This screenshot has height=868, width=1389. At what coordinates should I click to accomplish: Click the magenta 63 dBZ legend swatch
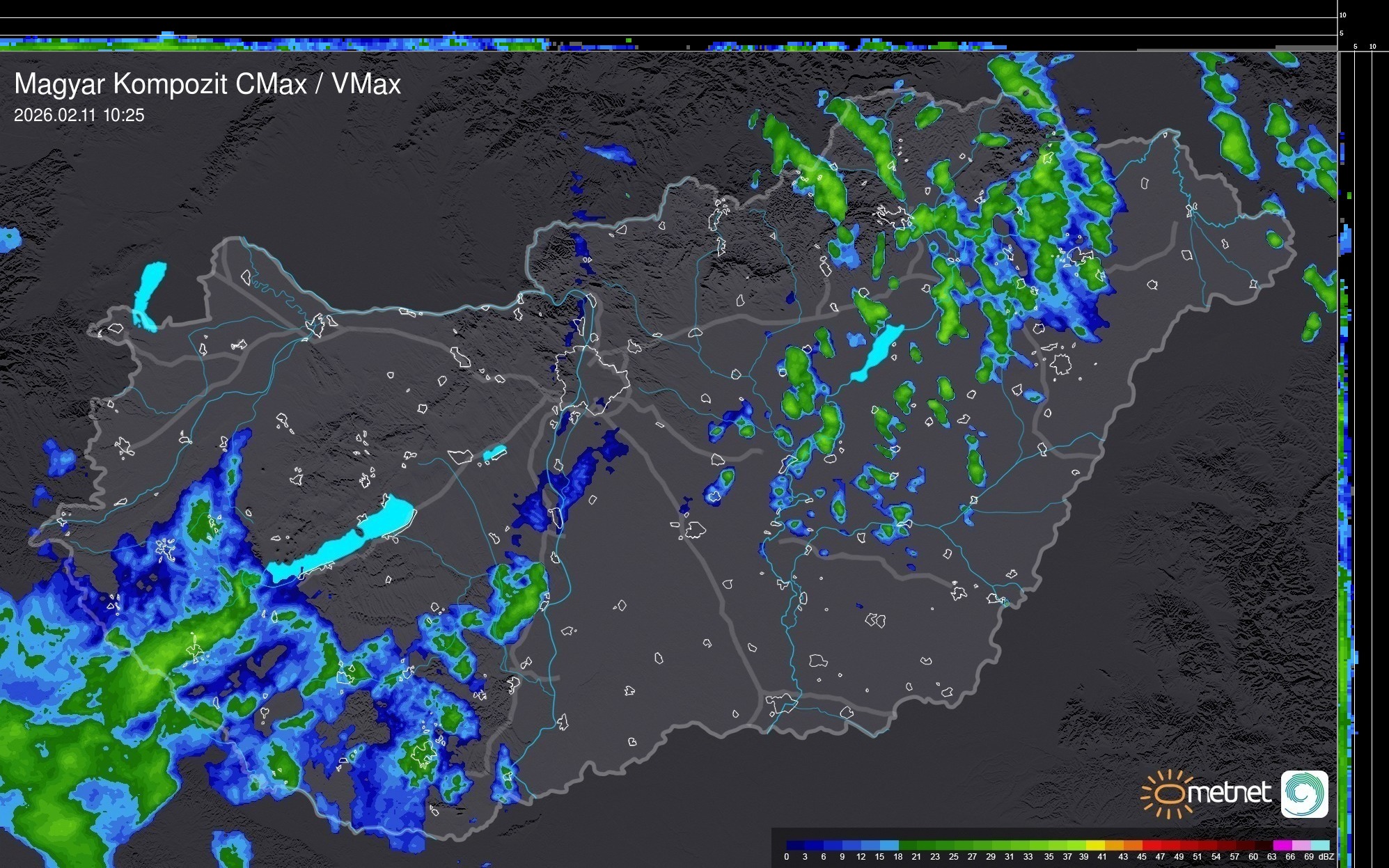click(1282, 845)
